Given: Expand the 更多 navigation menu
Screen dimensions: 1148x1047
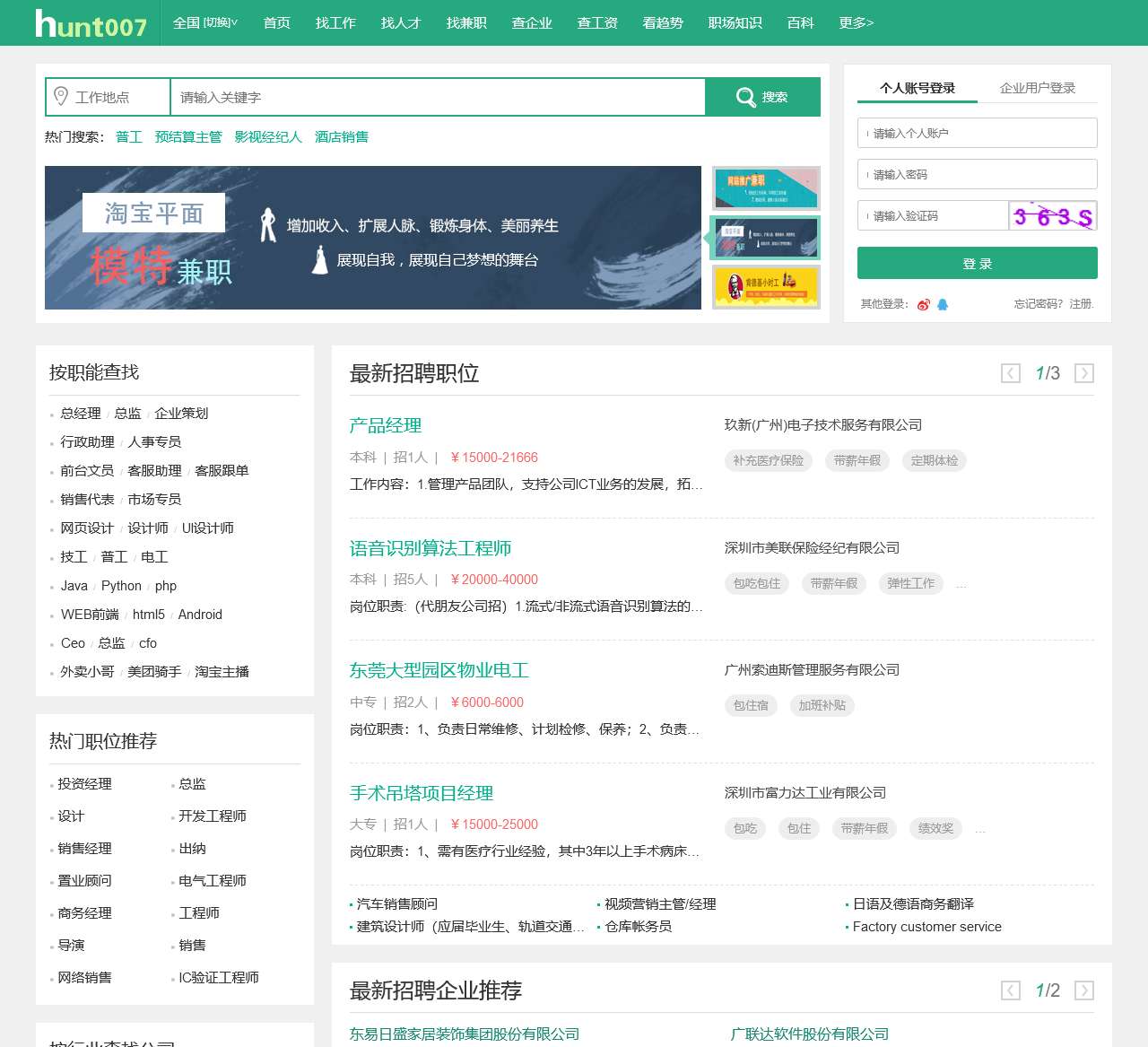Looking at the screenshot, I should (x=856, y=22).
